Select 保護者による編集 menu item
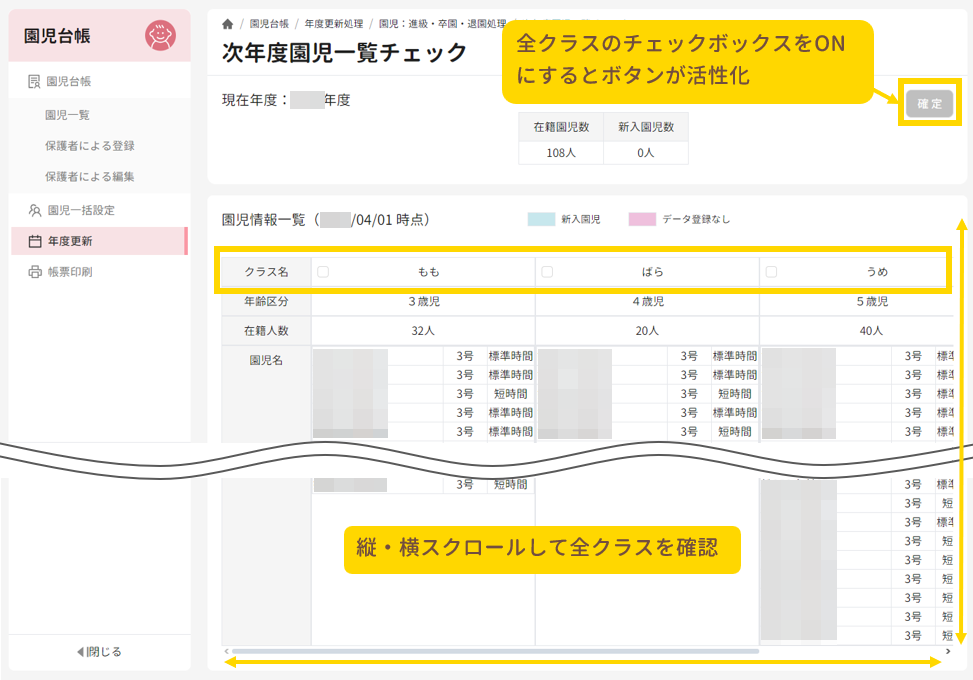Screen dimensions: 973x680 pyautogui.click(x=90, y=177)
